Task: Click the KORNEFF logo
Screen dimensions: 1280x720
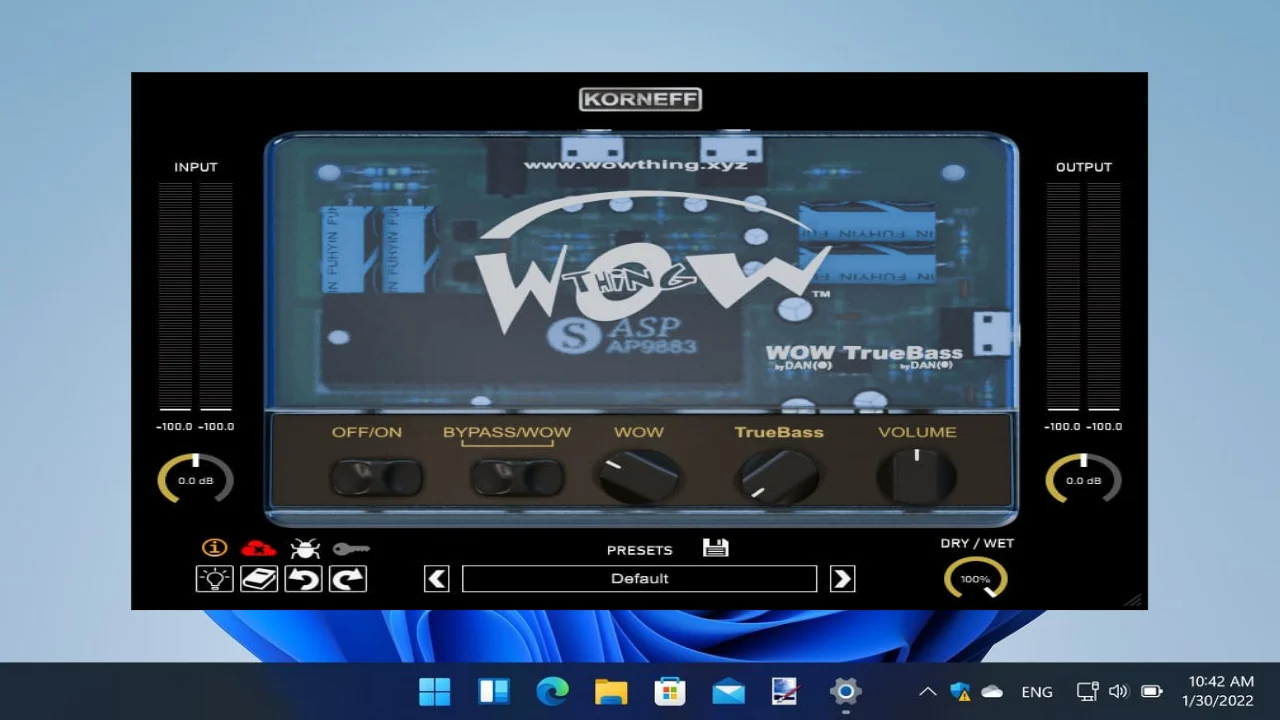Action: click(x=640, y=99)
